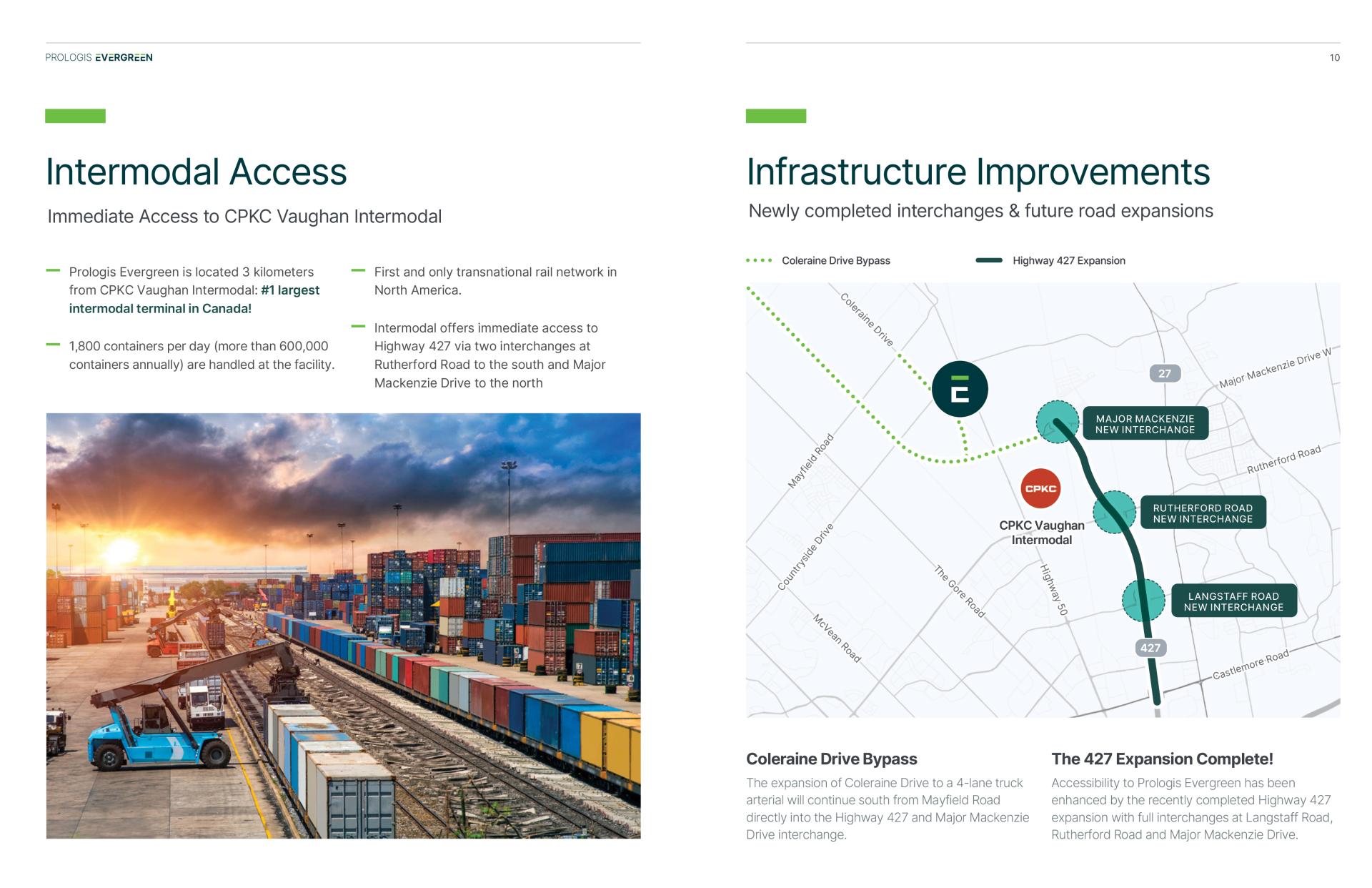Click the "Highway 50" map label
Viewport: 1372px width, 888px height.
[1053, 590]
